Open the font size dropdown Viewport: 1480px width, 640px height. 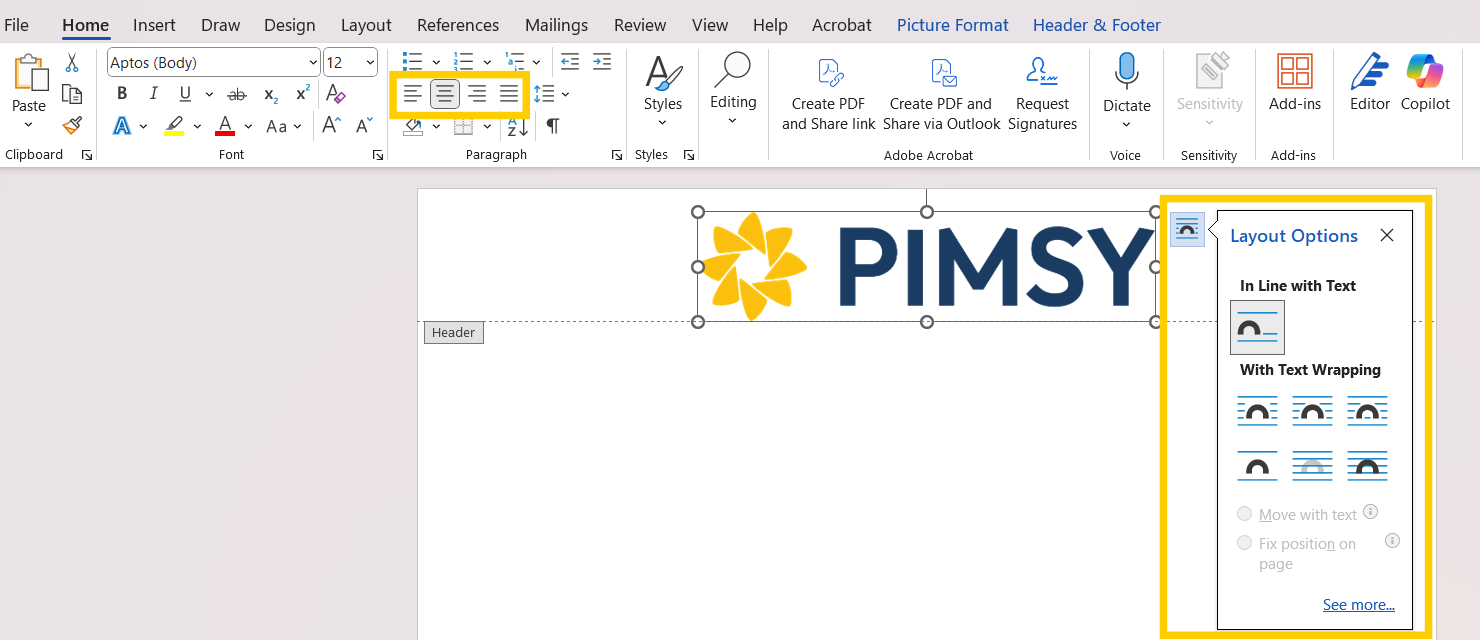coord(368,61)
